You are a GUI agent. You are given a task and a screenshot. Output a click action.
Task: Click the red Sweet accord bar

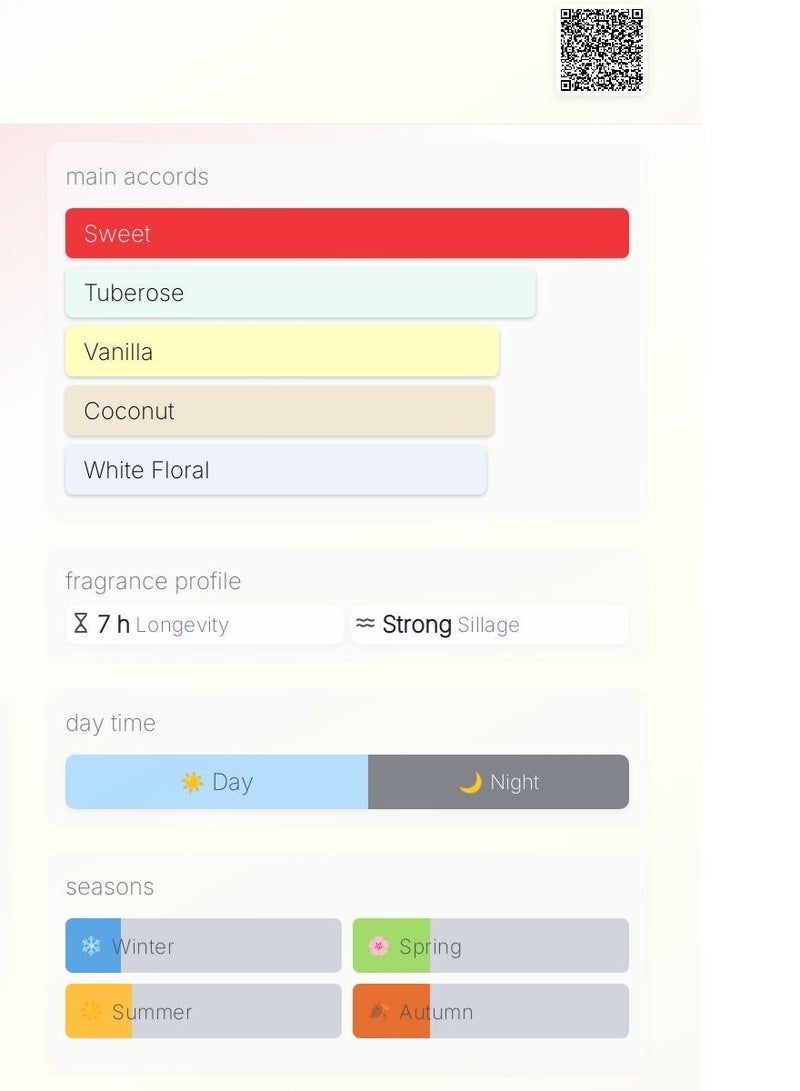(347, 233)
